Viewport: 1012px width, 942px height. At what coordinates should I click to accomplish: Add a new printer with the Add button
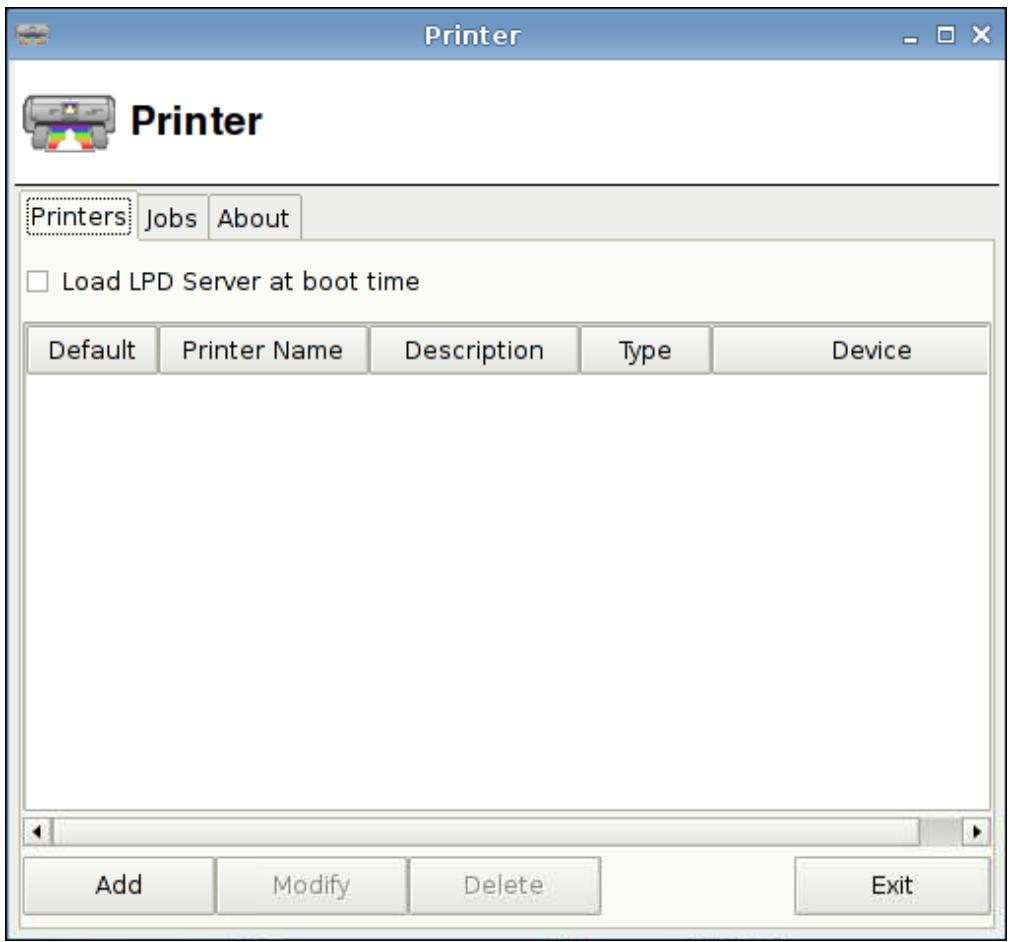point(119,885)
